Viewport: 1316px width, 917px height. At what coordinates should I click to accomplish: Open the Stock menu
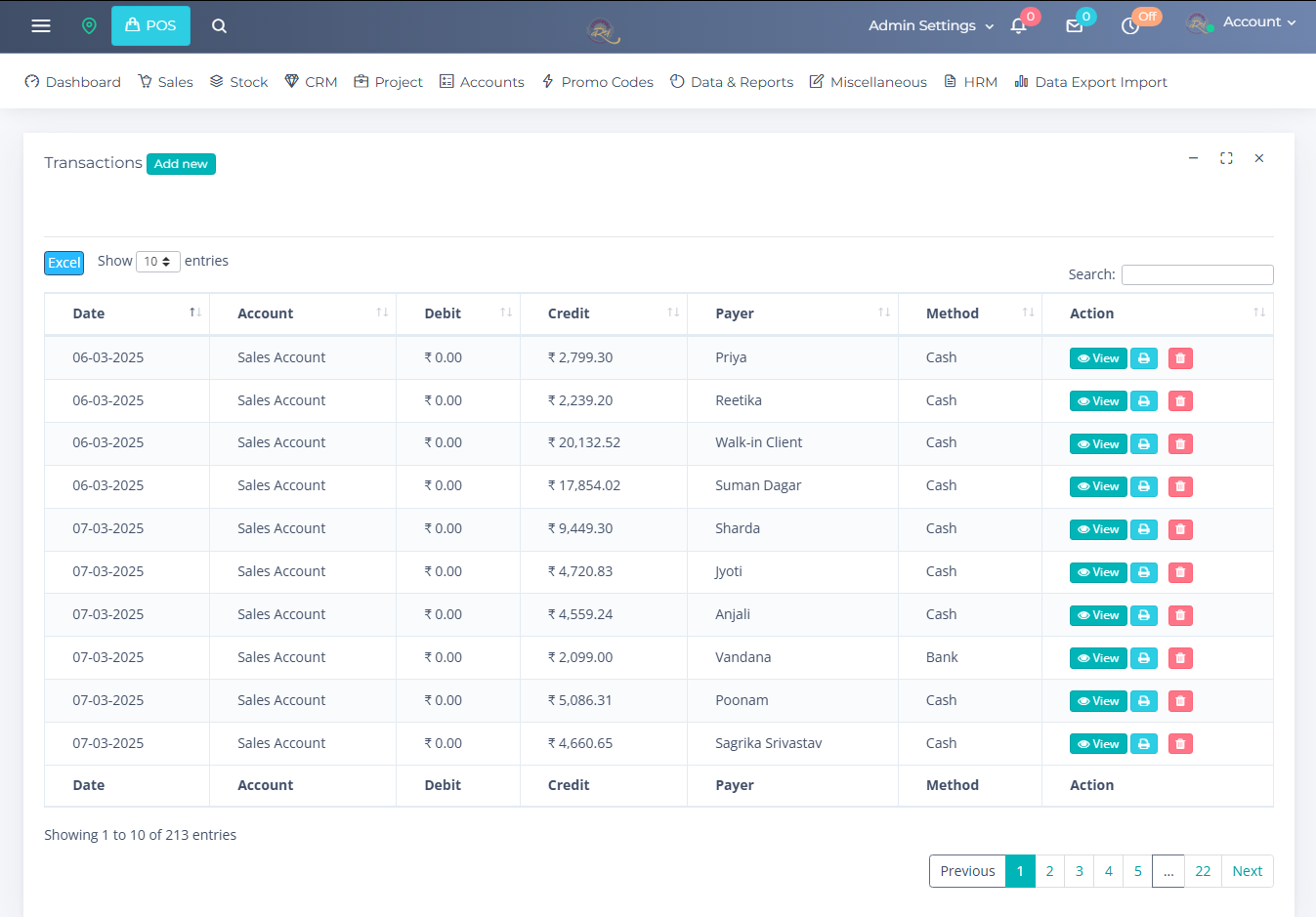238,82
